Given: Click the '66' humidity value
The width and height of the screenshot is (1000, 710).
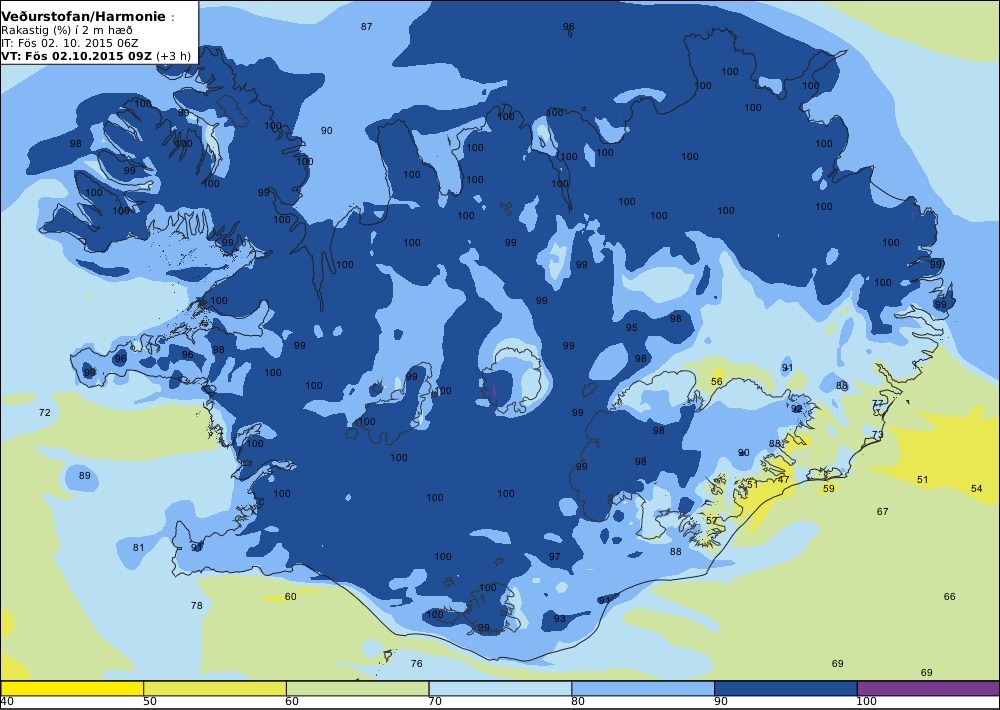Looking at the screenshot, I should (x=950, y=596).
